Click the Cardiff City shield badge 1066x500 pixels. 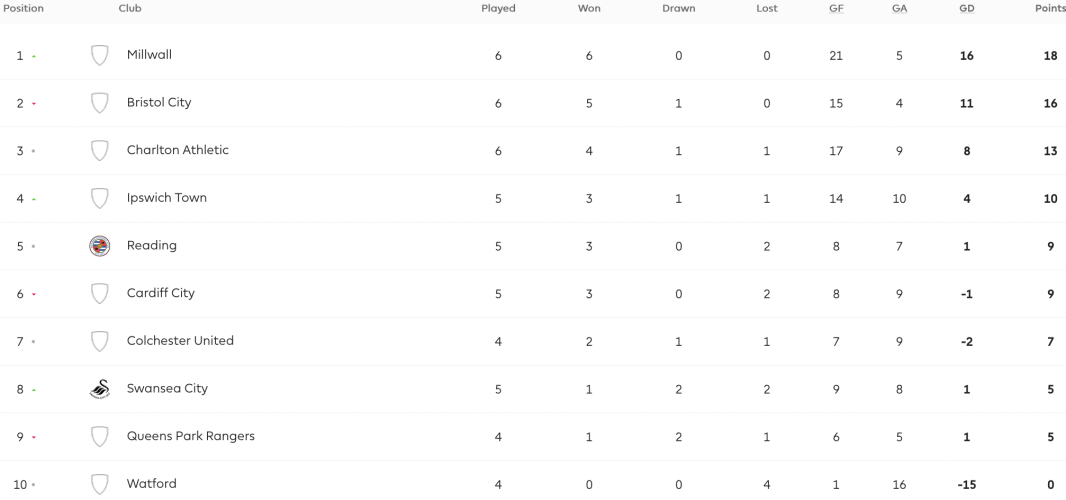coord(100,293)
